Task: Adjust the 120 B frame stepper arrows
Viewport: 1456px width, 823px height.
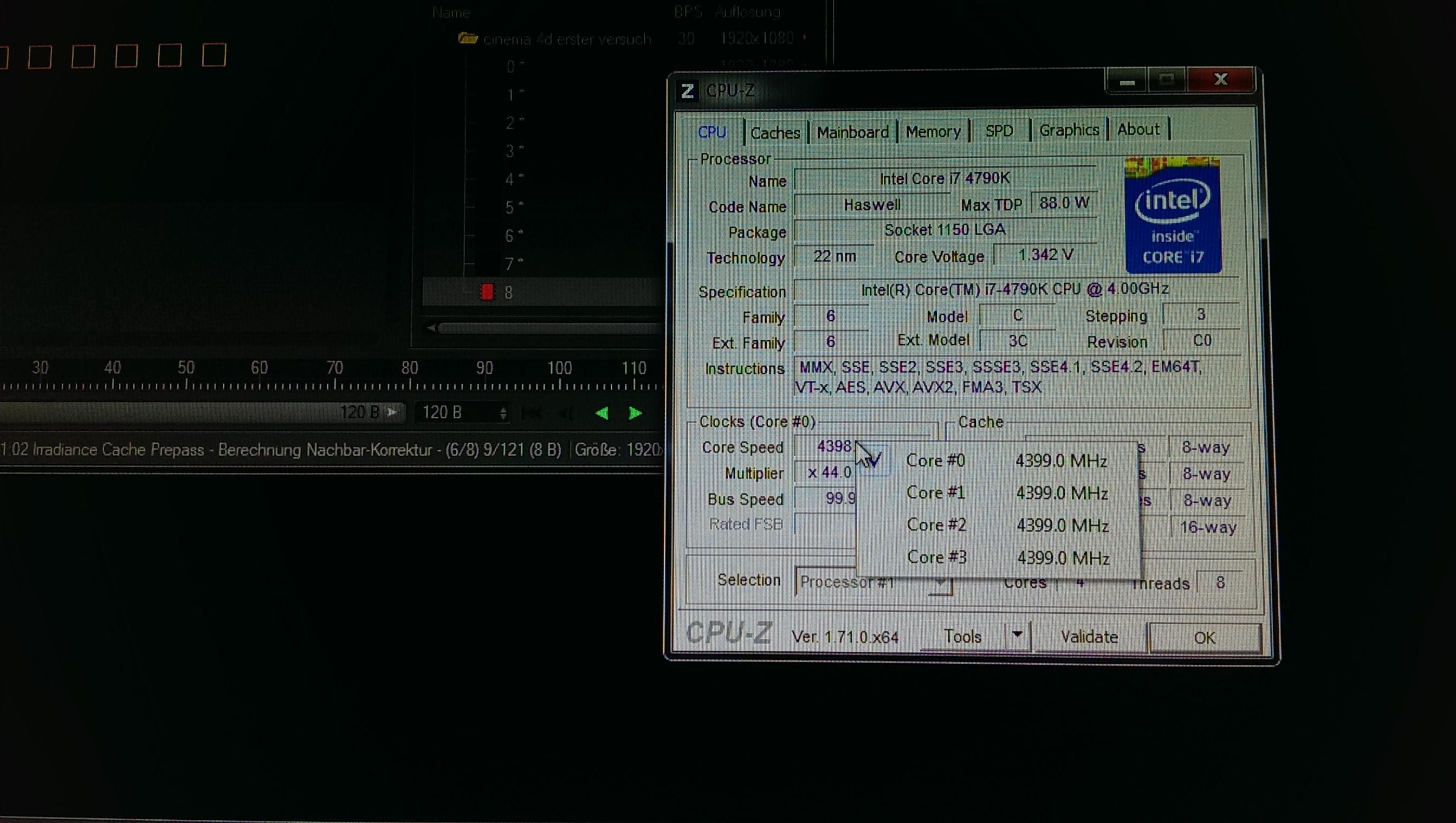Action: click(x=502, y=413)
